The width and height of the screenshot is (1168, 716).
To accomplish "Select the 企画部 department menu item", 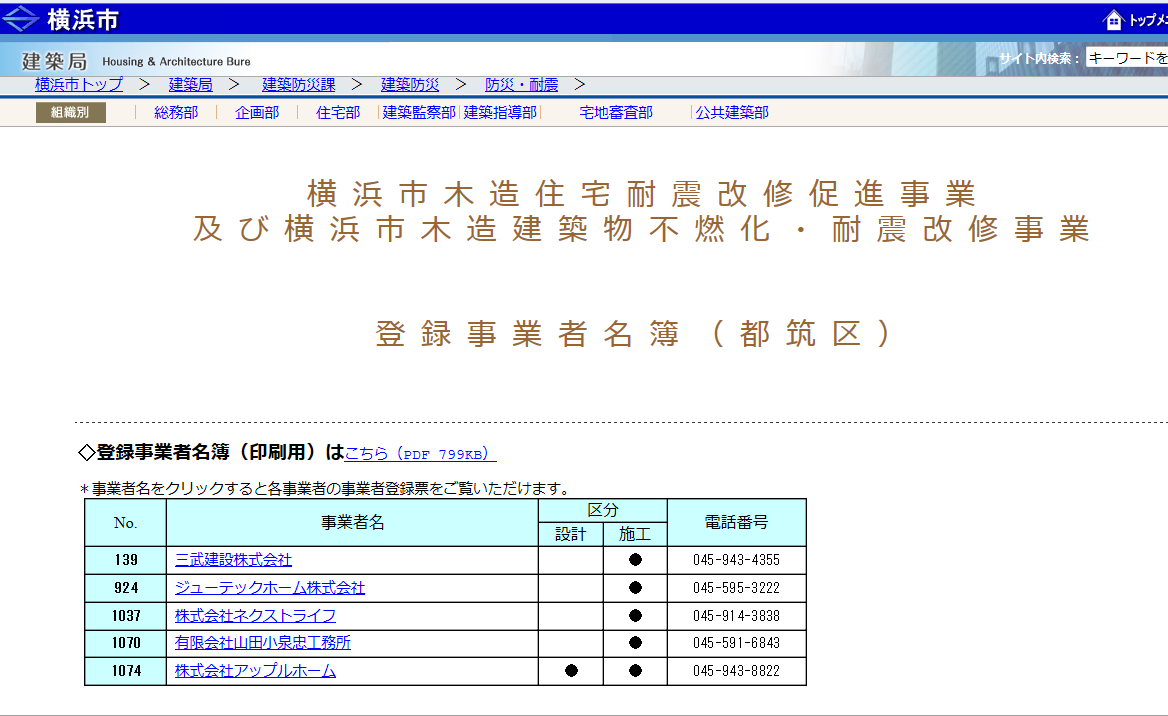I will pyautogui.click(x=257, y=113).
